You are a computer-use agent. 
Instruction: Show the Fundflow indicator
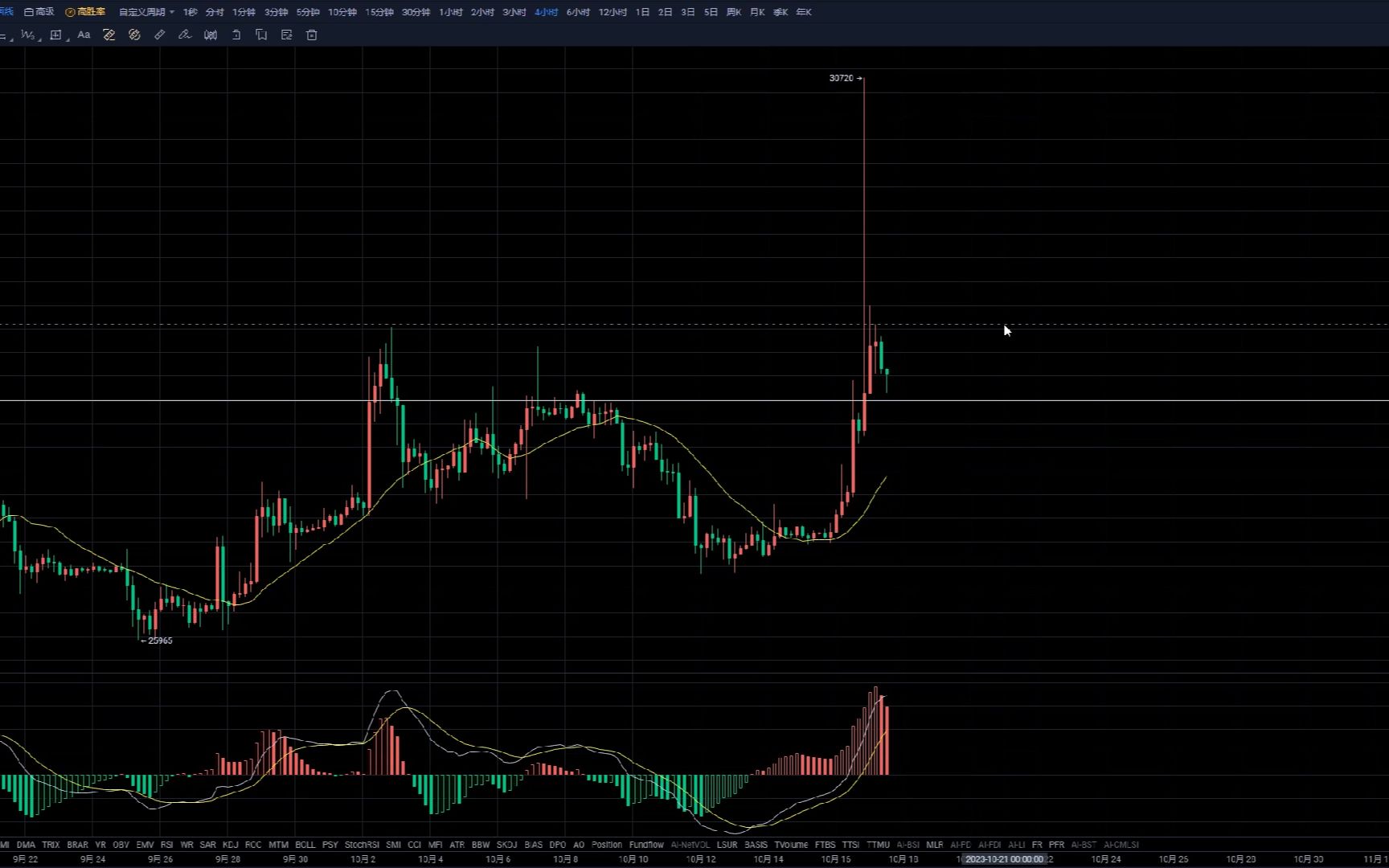click(x=646, y=845)
